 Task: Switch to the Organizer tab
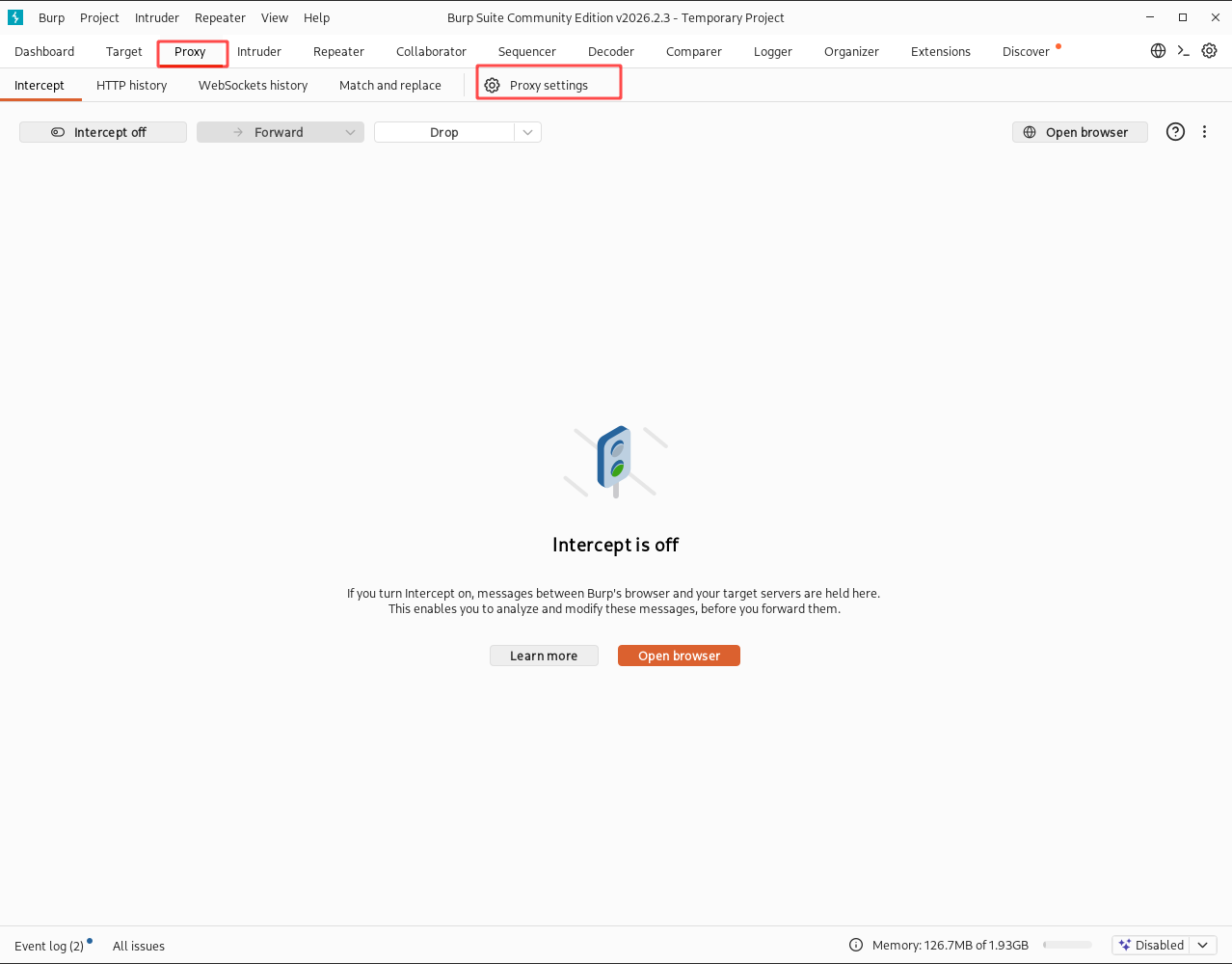coord(851,51)
